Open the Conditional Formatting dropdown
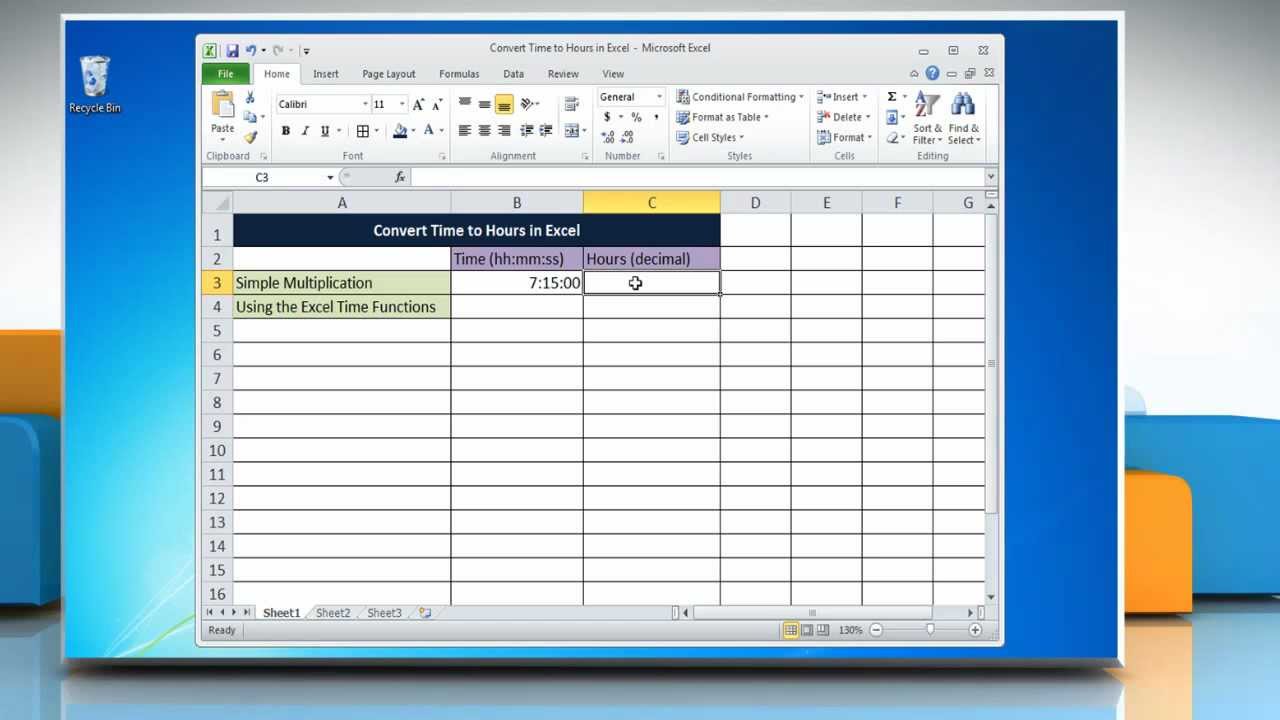1280x720 pixels. point(740,97)
